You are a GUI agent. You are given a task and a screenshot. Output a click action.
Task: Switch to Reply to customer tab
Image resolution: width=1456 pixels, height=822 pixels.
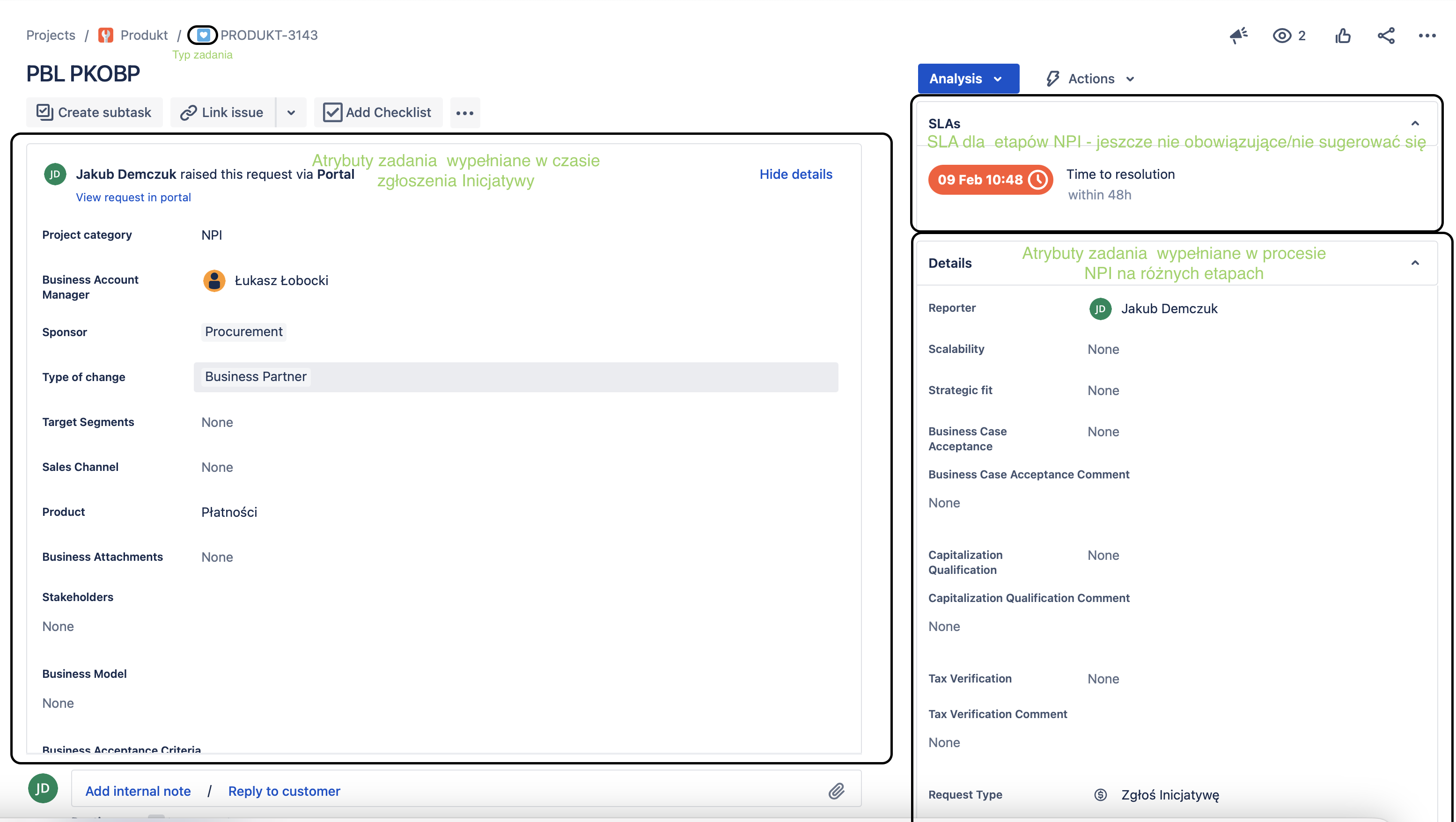(x=284, y=791)
